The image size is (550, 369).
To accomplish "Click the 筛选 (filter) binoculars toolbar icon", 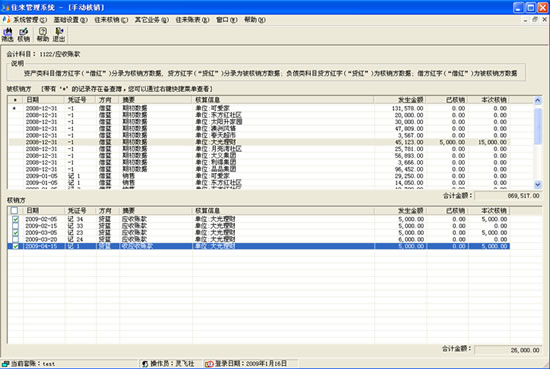I will click(7, 35).
